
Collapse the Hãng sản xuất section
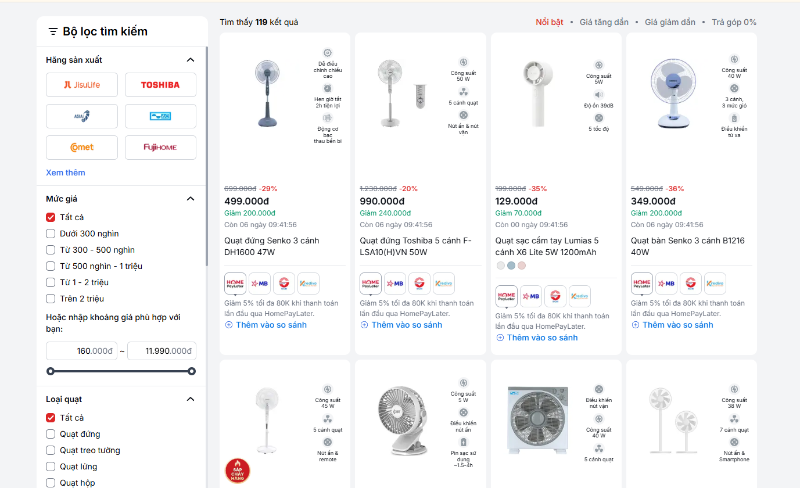[191, 60]
